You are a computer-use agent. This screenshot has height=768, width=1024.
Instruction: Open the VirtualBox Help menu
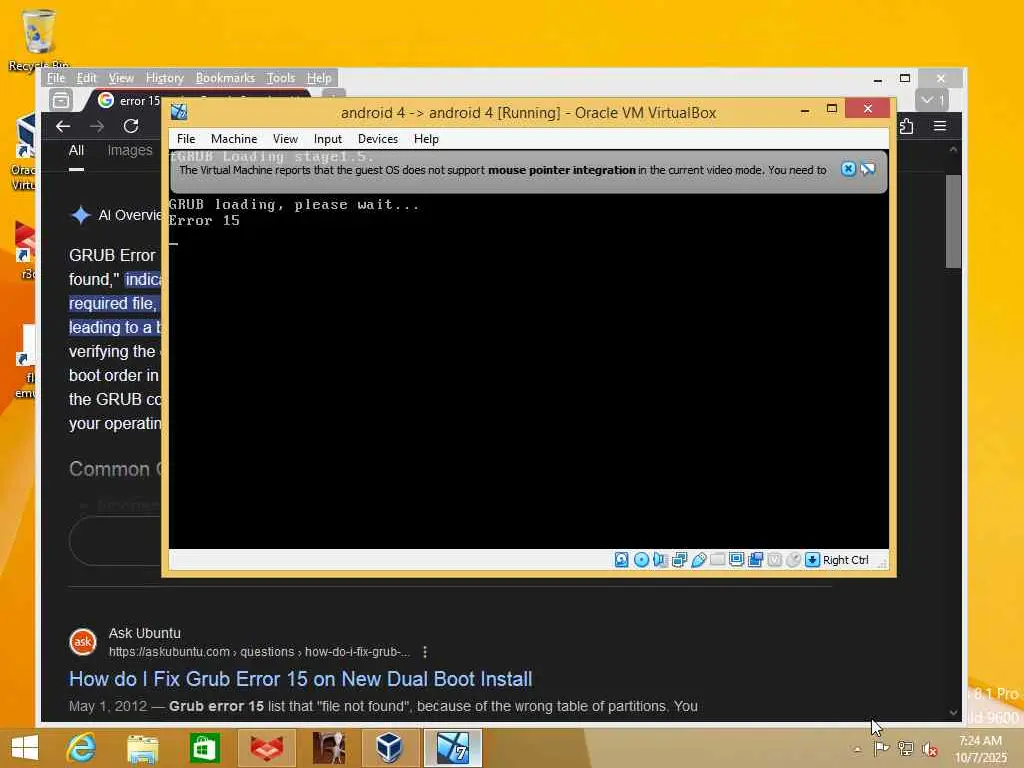[x=426, y=139]
